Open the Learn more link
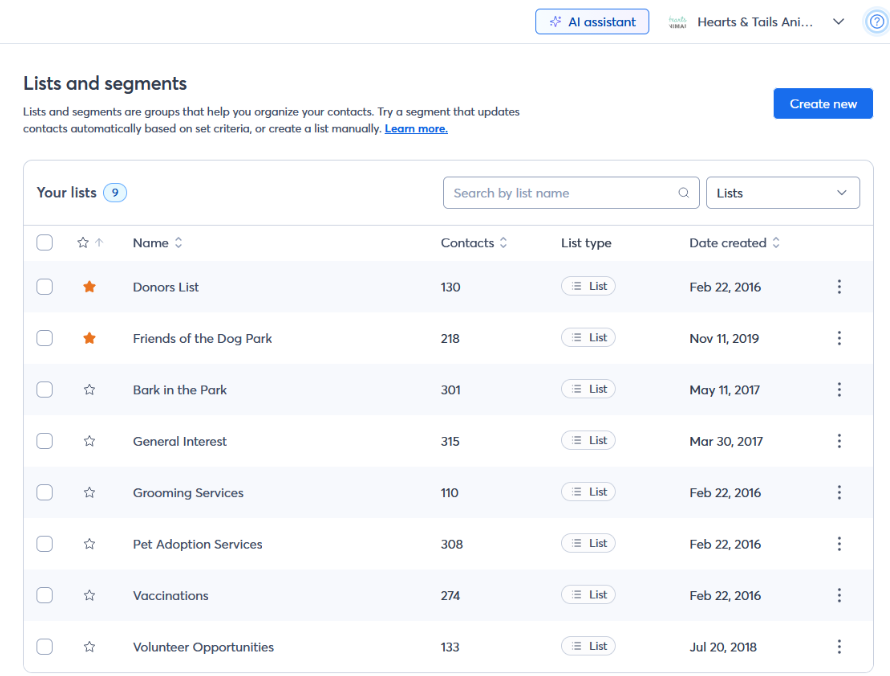890x676 pixels. [x=416, y=128]
